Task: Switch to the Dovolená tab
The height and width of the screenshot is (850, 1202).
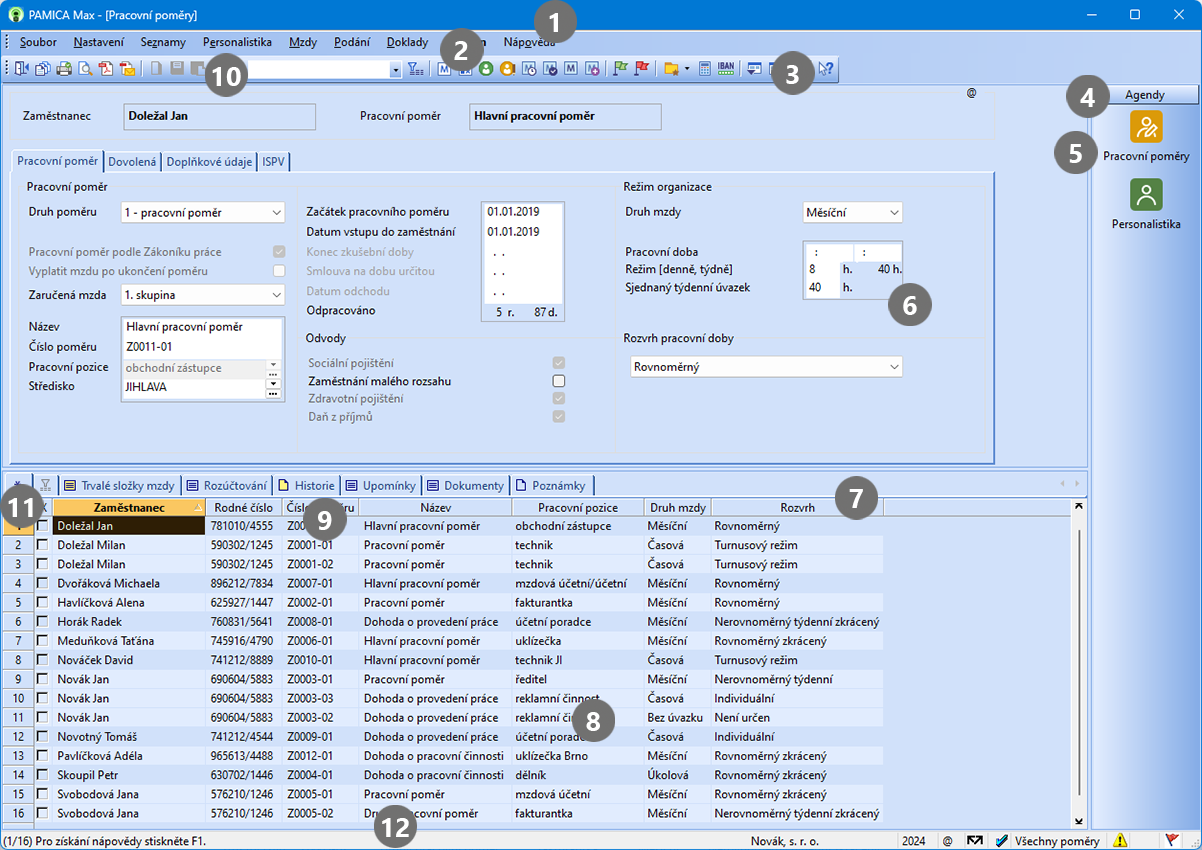Action: pyautogui.click(x=133, y=161)
